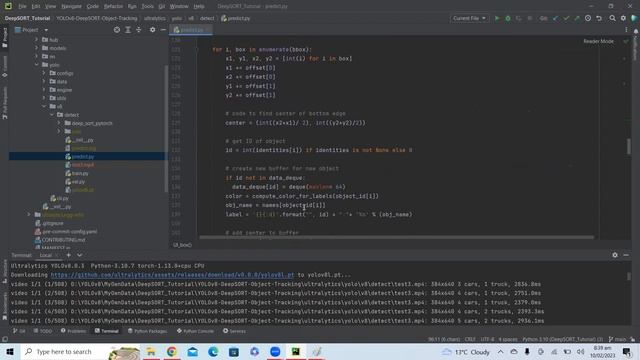Click the editor vertical scrollbar thumb
The width and height of the screenshot is (640, 360).
(x=629, y=147)
